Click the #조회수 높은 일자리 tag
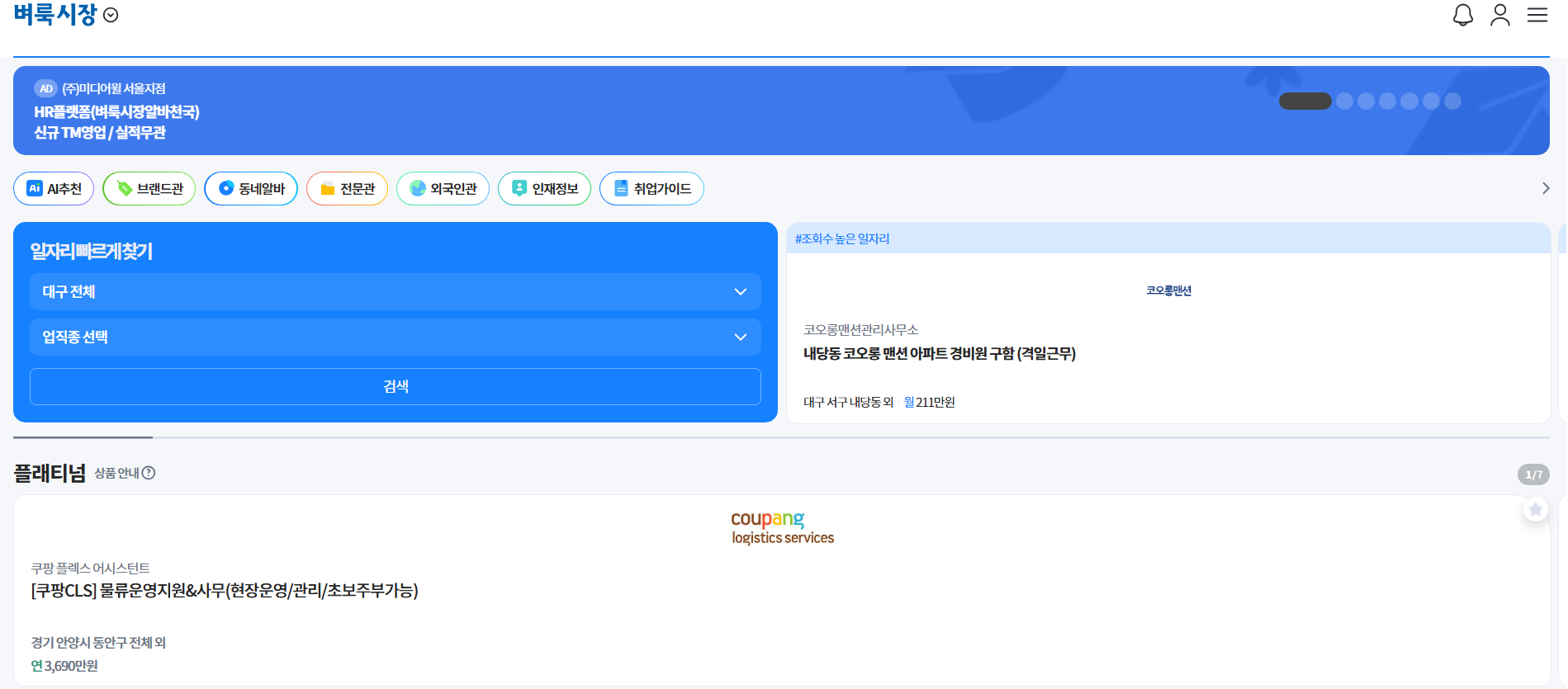The height and width of the screenshot is (689, 1568). (842, 238)
